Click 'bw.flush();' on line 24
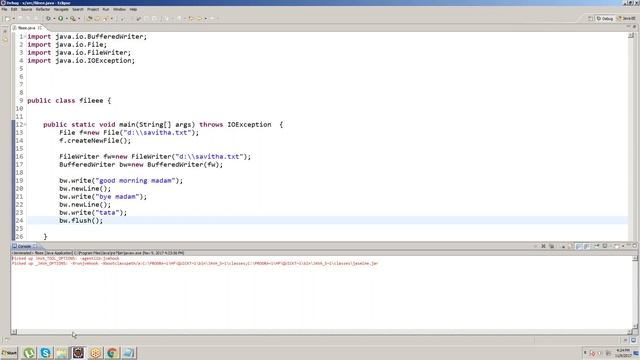The image size is (640, 360). pyautogui.click(x=81, y=220)
